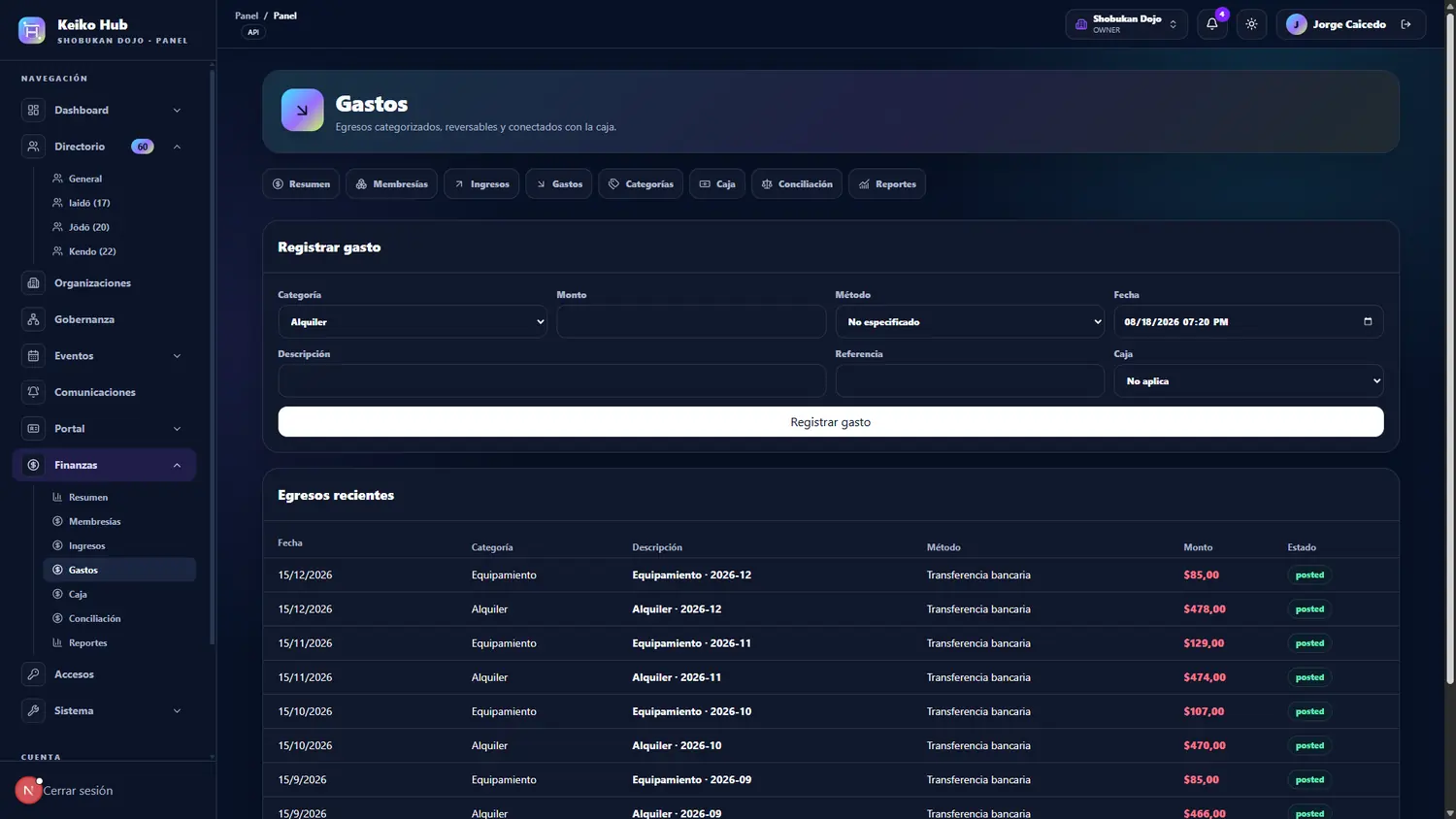Click the Monto input field

pyautogui.click(x=691, y=322)
